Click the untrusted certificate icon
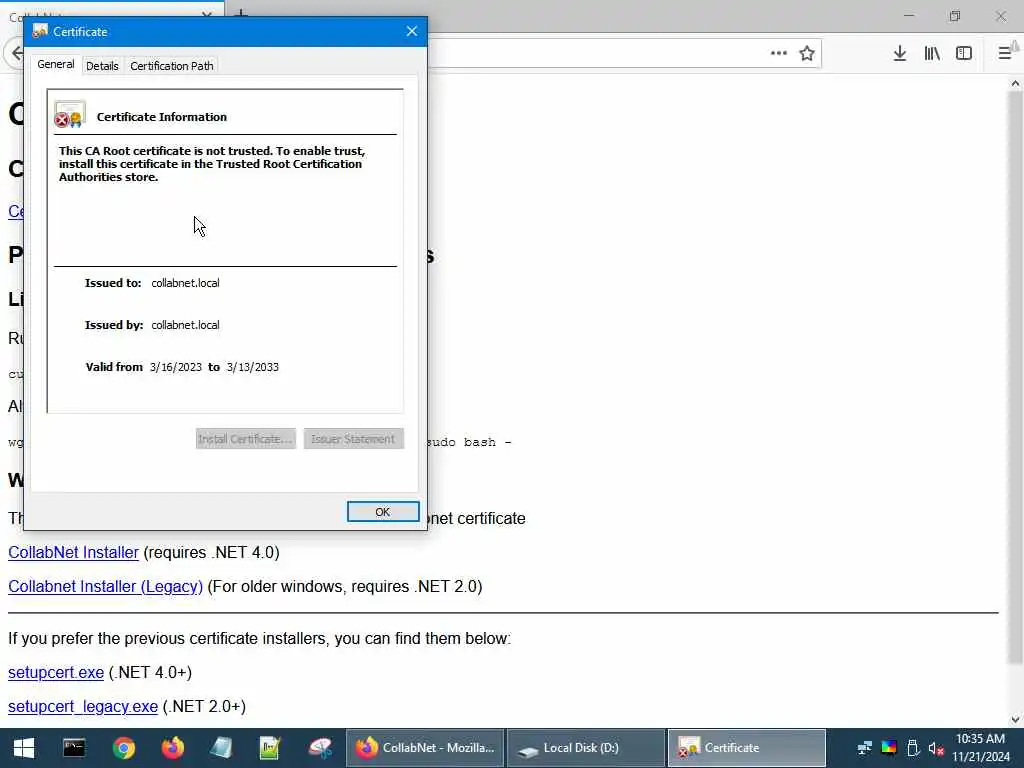1024x768 pixels. click(70, 115)
